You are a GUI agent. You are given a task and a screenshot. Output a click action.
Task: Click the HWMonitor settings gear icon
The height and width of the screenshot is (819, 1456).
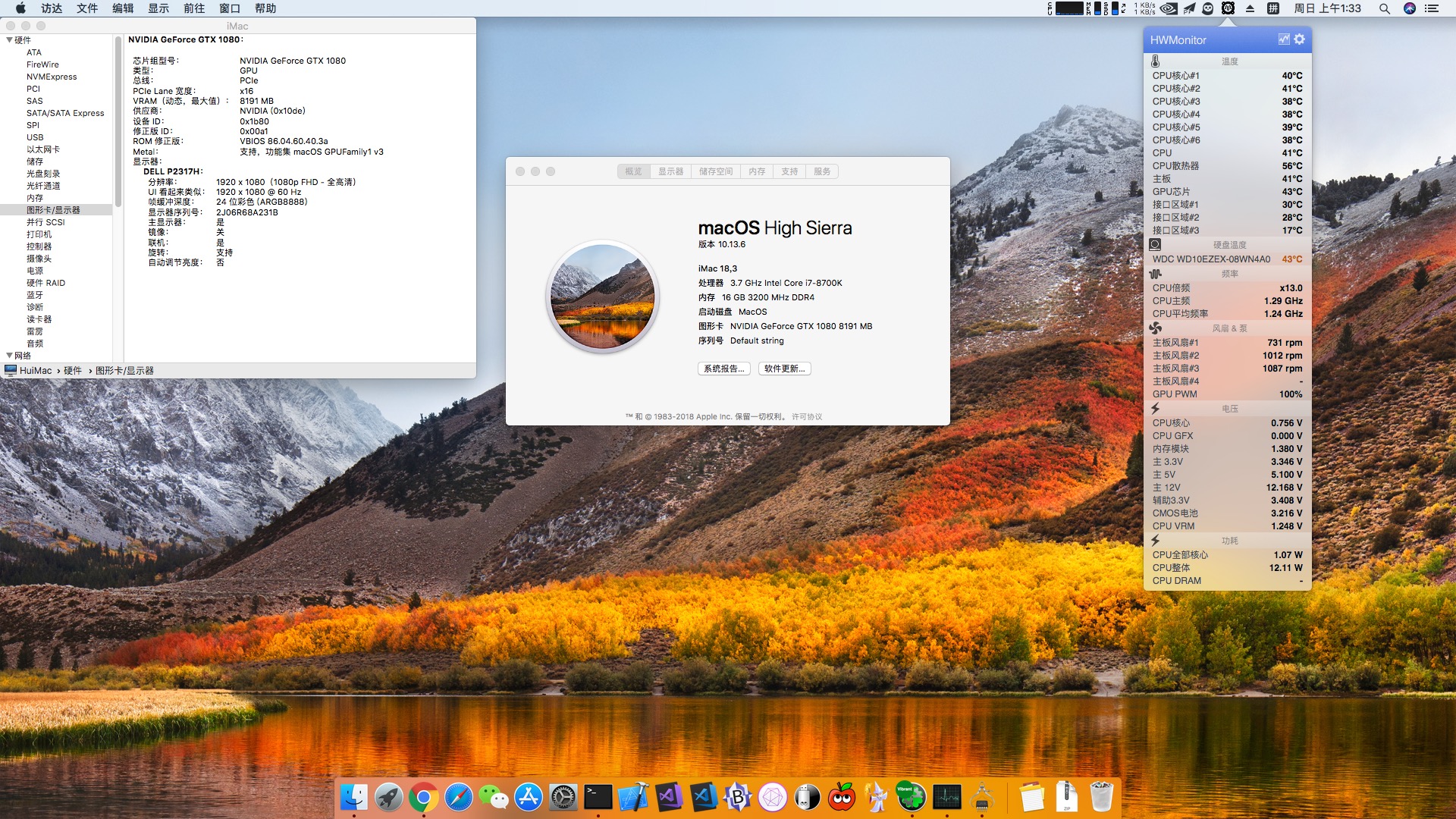pyautogui.click(x=1299, y=39)
